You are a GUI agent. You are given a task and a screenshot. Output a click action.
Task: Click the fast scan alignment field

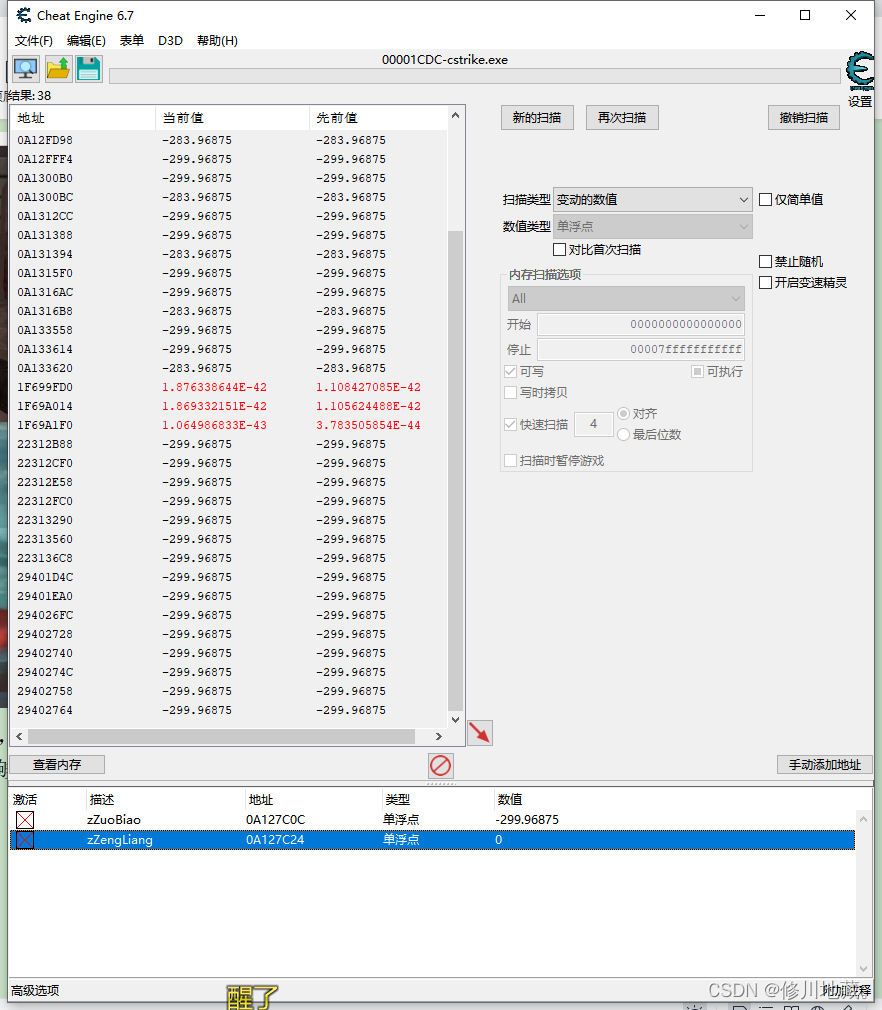pyautogui.click(x=593, y=424)
